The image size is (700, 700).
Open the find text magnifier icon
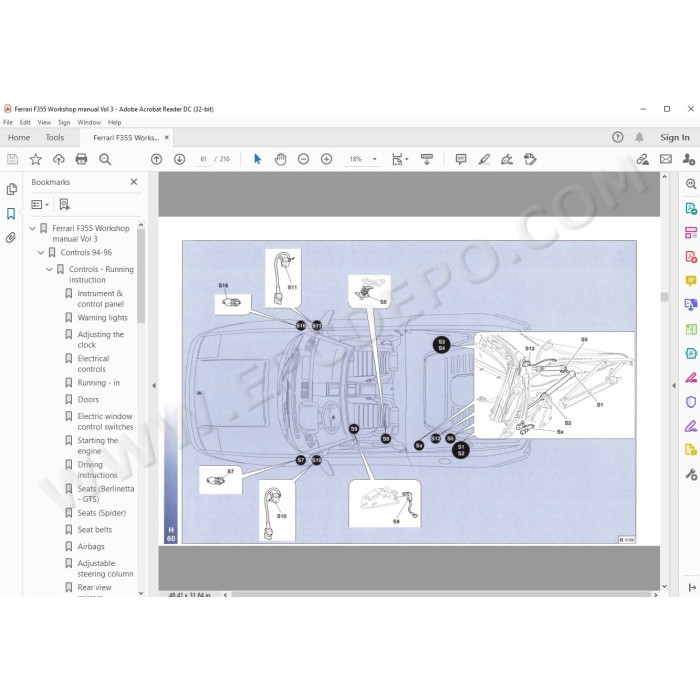tap(105, 159)
